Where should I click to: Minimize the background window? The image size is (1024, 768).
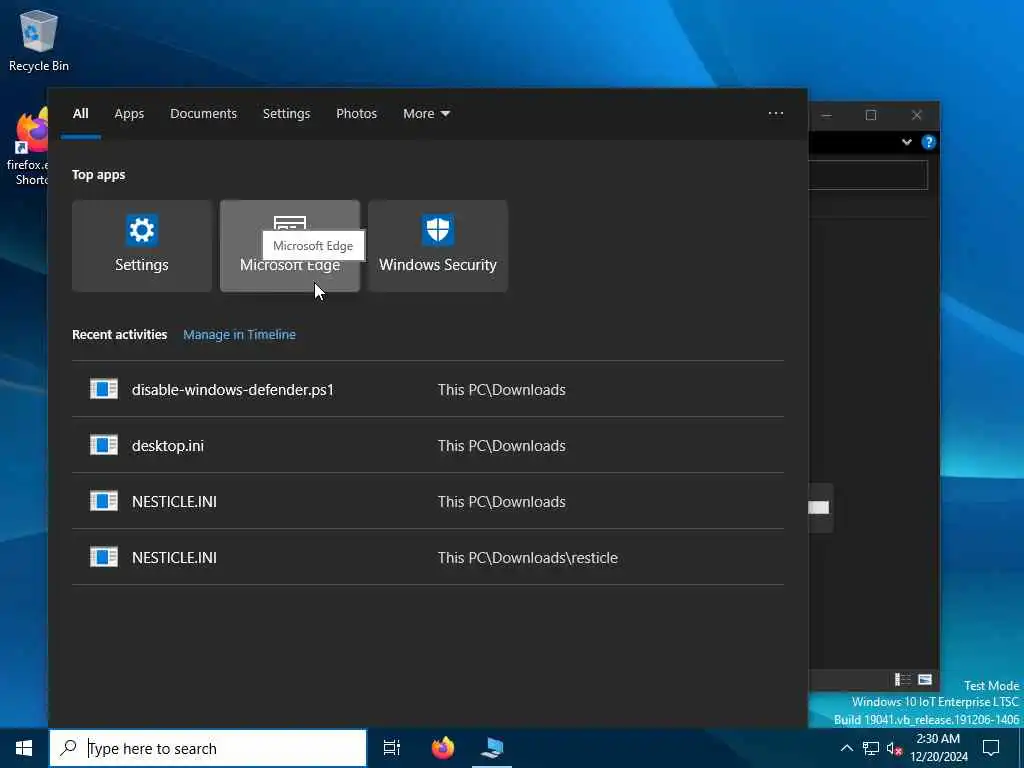click(x=827, y=116)
